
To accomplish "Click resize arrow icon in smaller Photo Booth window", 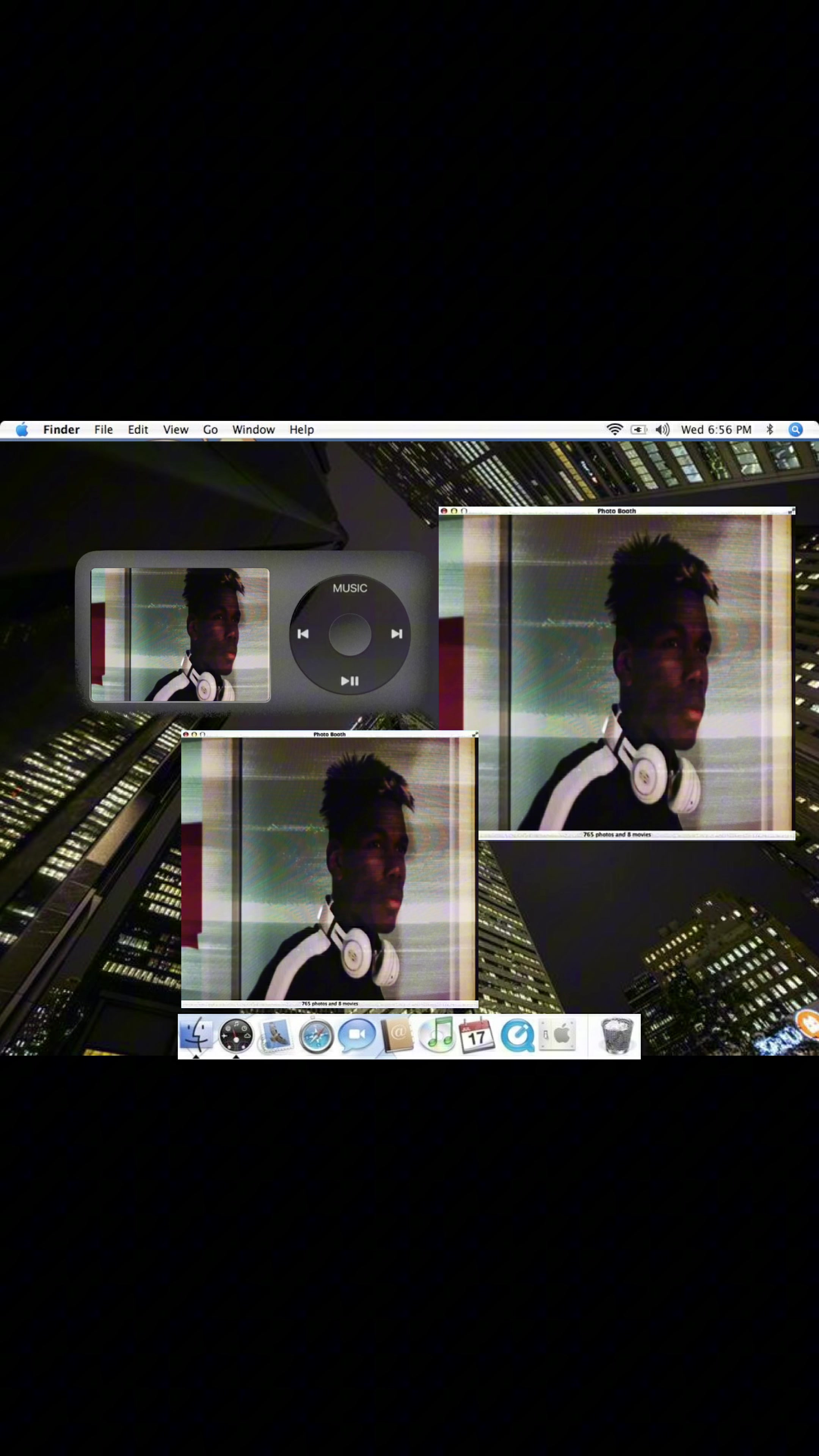I will [475, 734].
